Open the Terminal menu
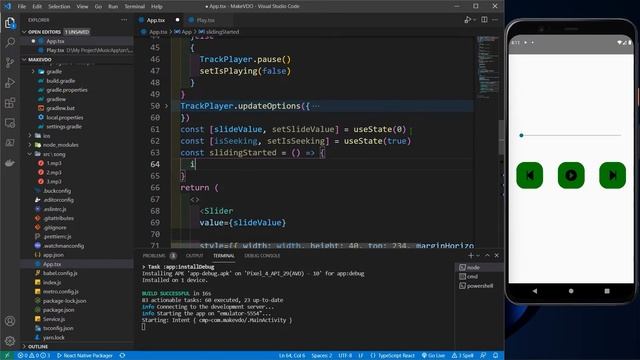 click(x=134, y=6)
